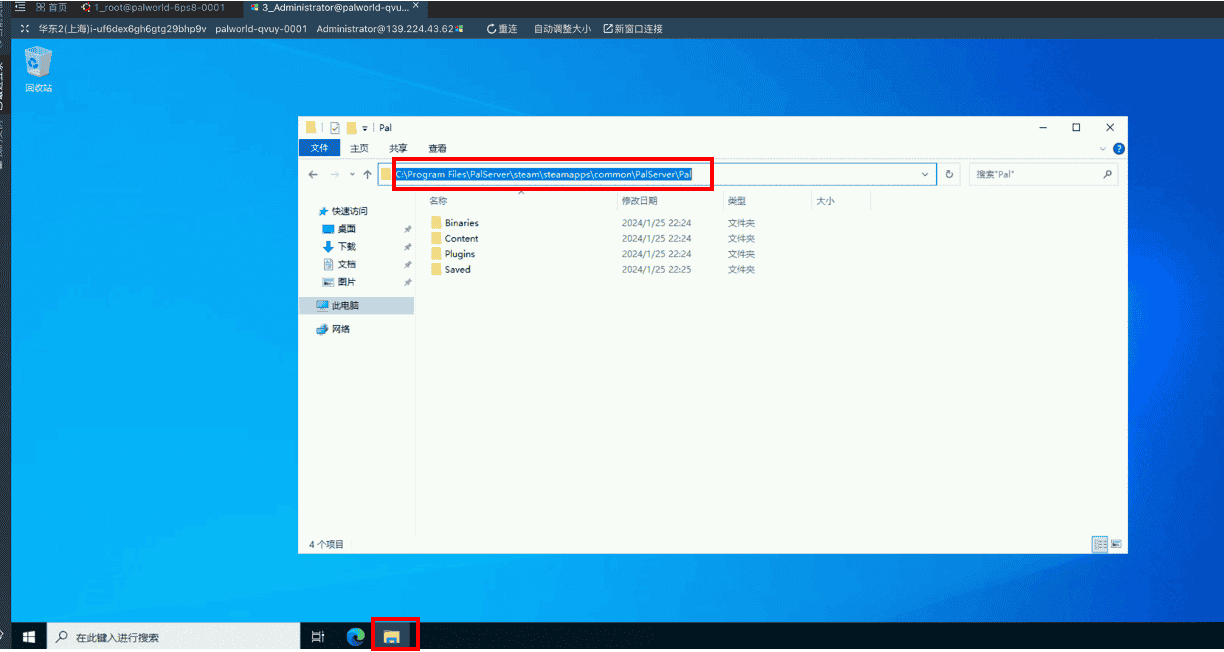Click the Explorer search box for Pal
Screen dimensions: 1224x652
click(x=1035, y=174)
